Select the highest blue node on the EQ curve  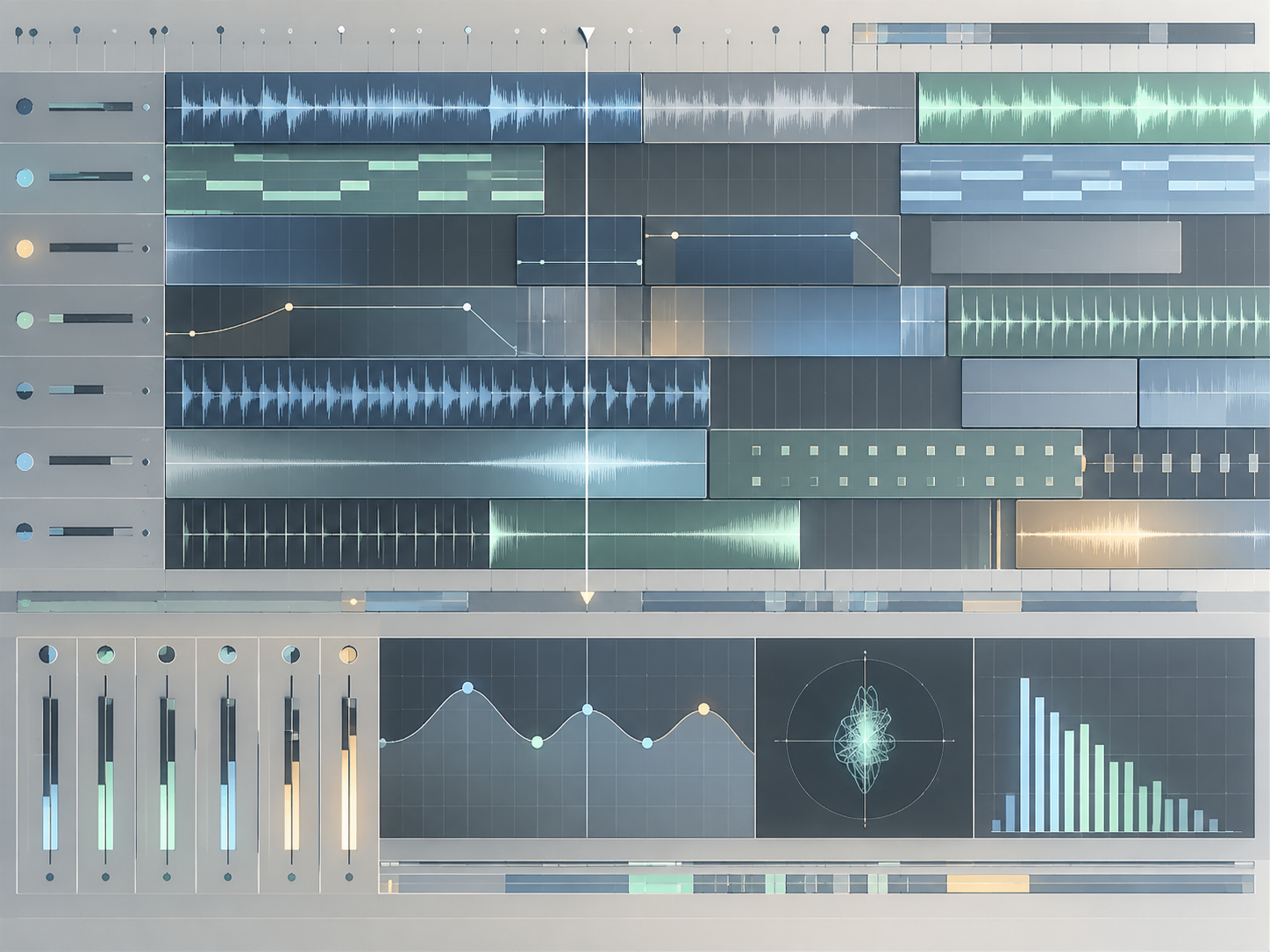click(x=467, y=688)
